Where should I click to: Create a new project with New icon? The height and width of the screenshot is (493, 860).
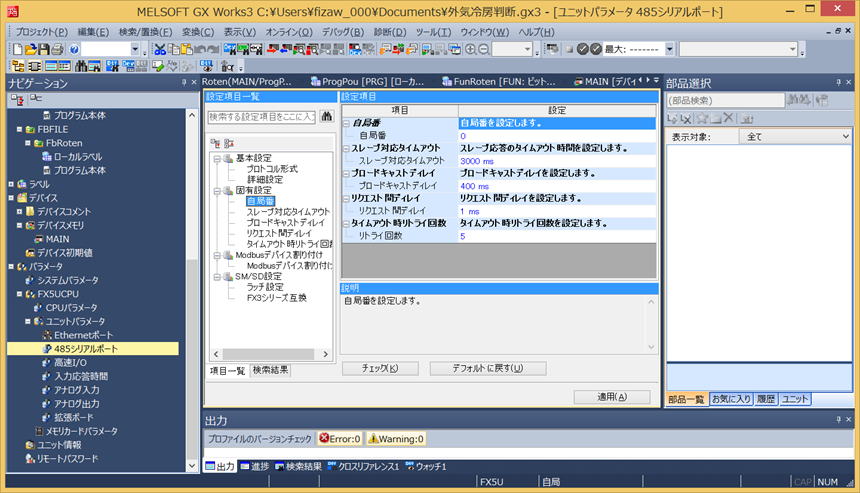pyautogui.click(x=18, y=49)
